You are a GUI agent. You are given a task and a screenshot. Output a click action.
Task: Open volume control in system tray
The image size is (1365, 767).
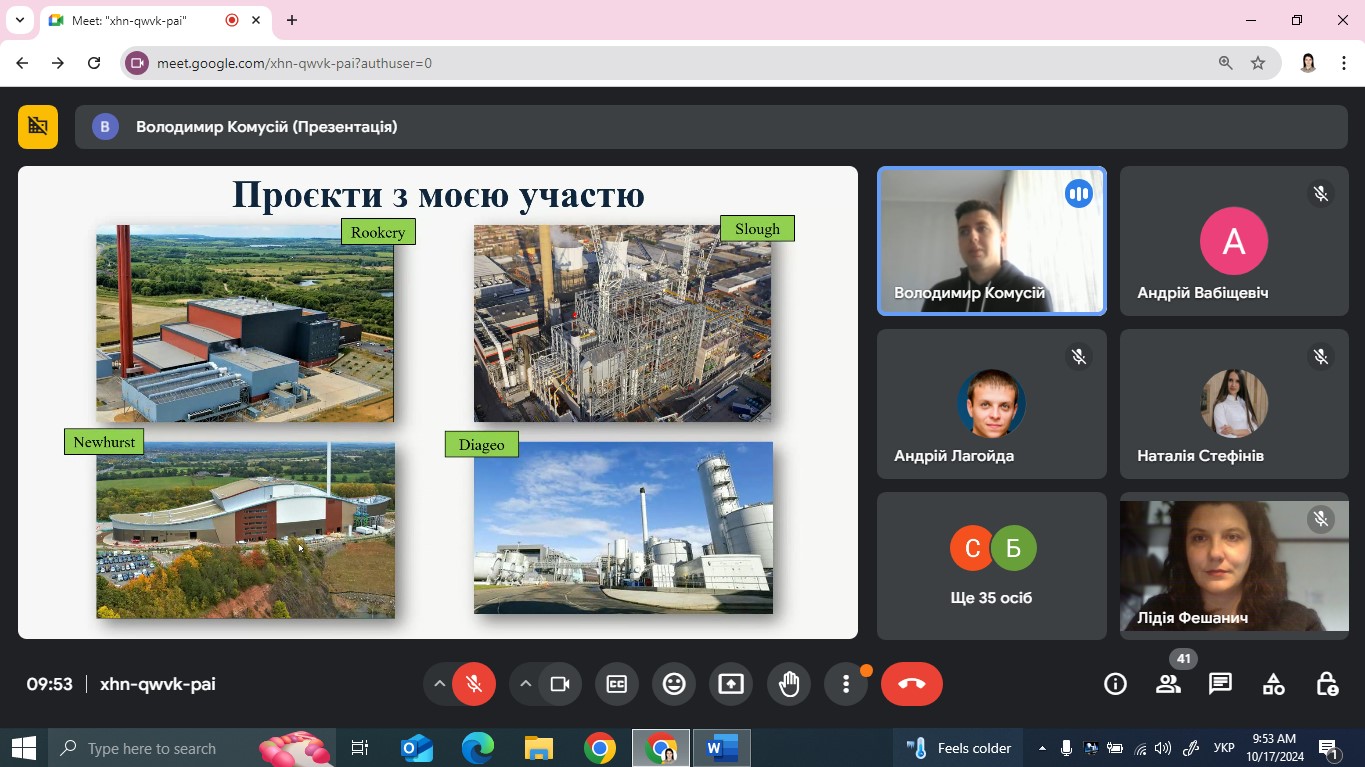(x=1162, y=748)
